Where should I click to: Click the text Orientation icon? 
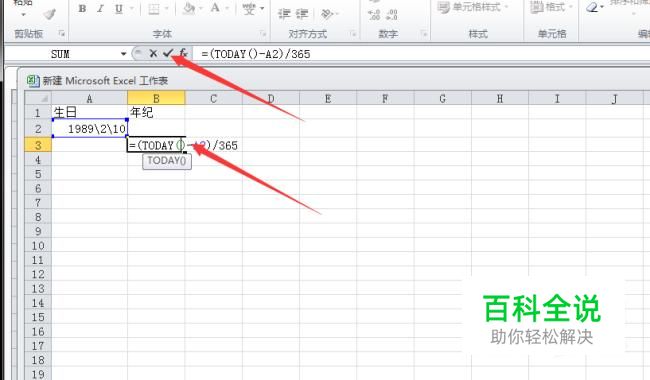pyautogui.click(x=327, y=14)
